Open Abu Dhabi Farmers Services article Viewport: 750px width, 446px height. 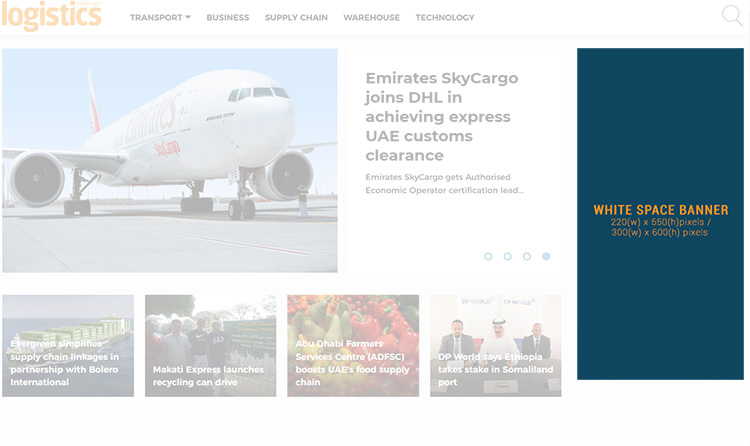pyautogui.click(x=353, y=346)
